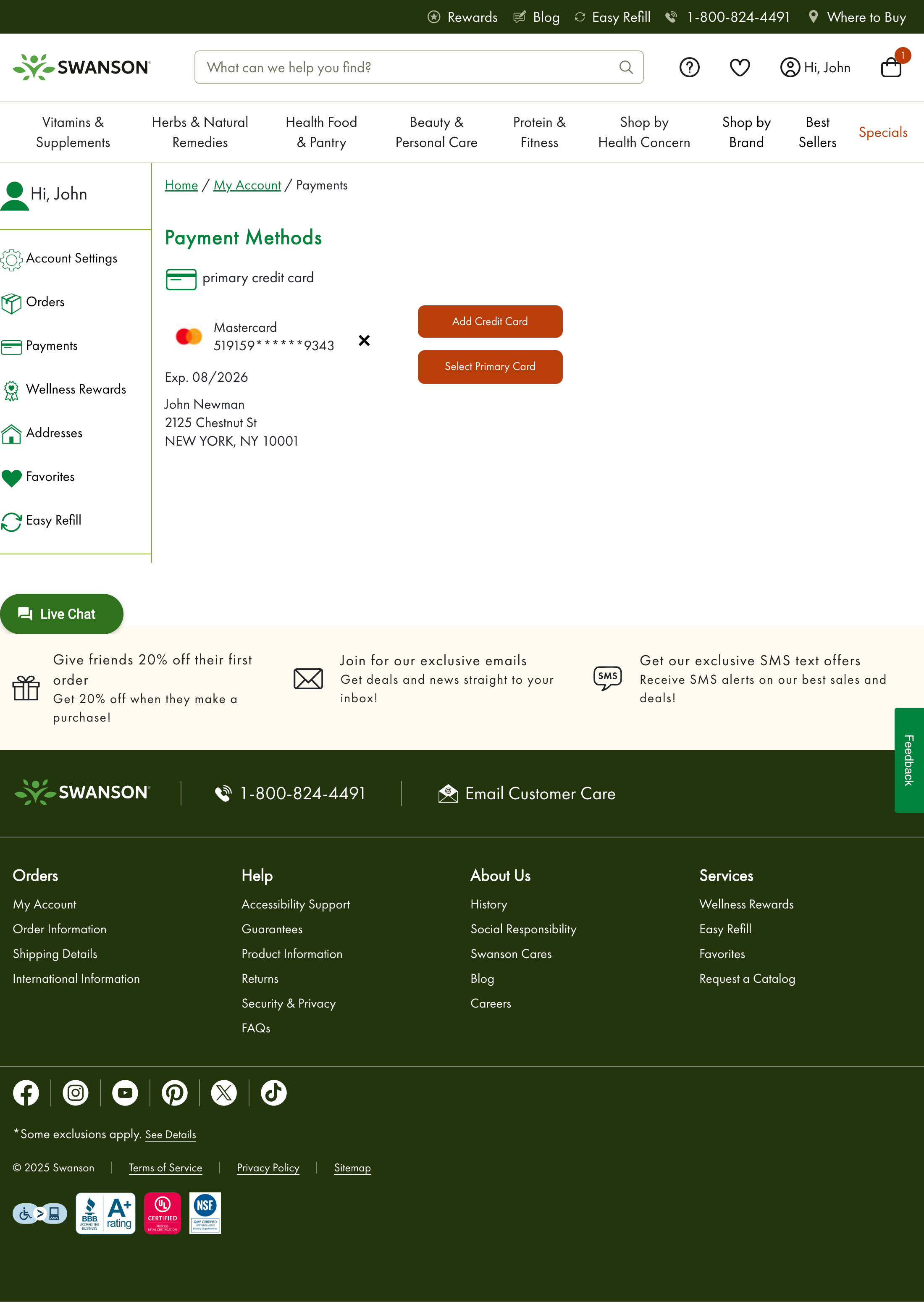Navigate to My Account via breadcrumb link
This screenshot has width=924, height=1302.
[x=247, y=185]
